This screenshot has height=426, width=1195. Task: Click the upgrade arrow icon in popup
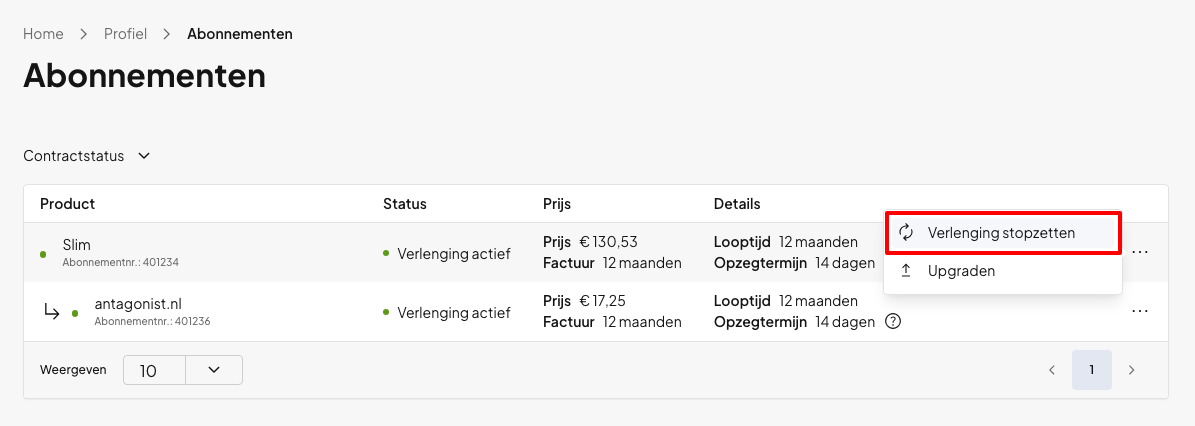point(906,271)
